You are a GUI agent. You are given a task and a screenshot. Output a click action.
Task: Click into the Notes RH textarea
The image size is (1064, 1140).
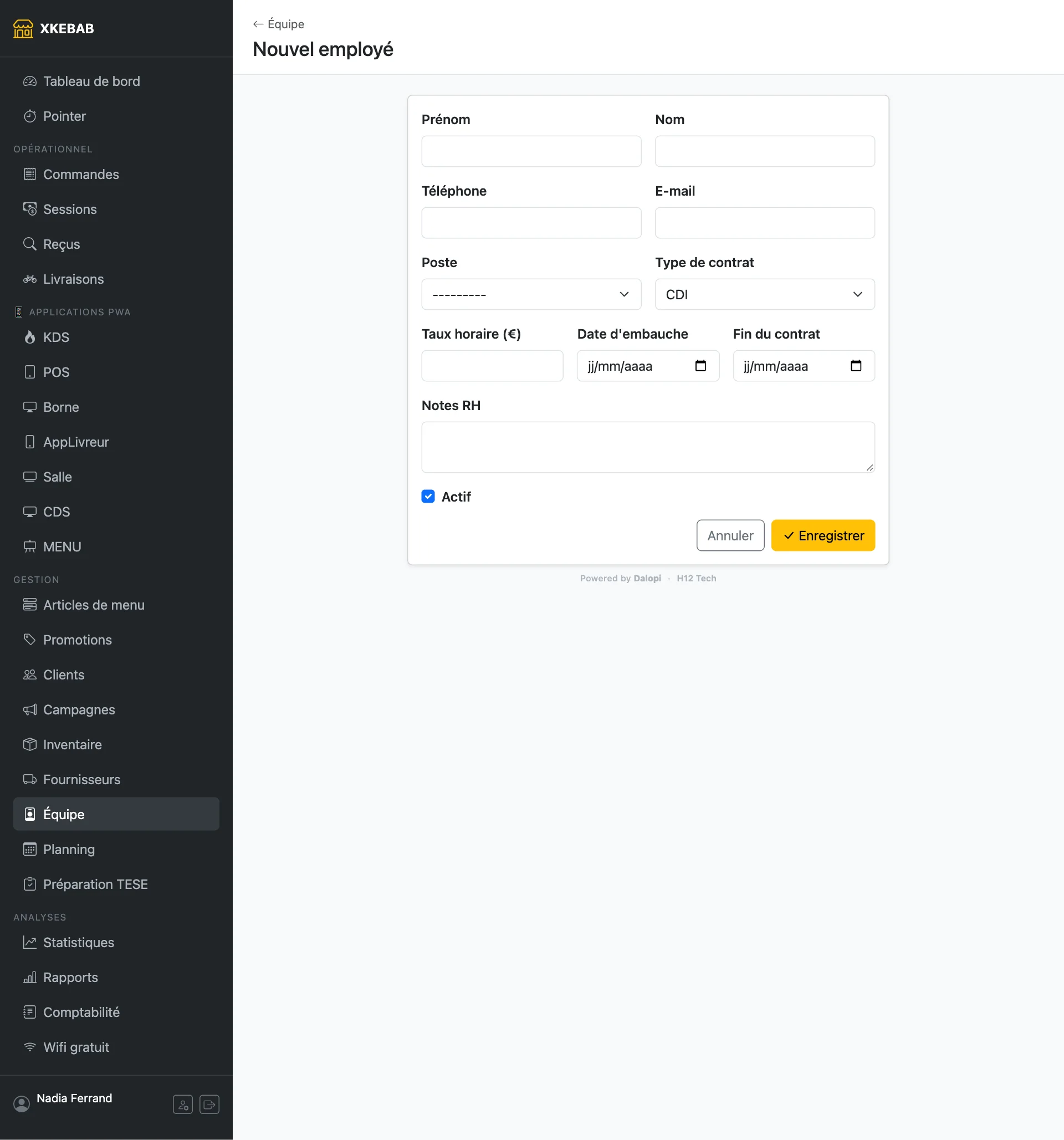(648, 447)
